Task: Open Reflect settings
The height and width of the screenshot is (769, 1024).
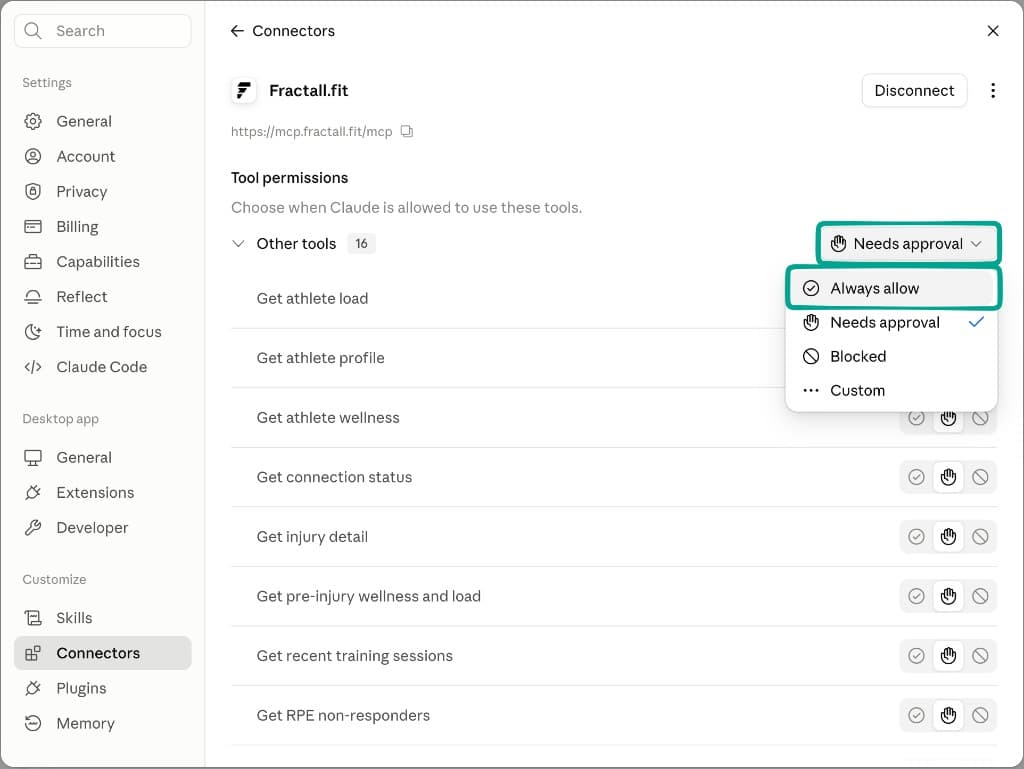Action: (103, 297)
